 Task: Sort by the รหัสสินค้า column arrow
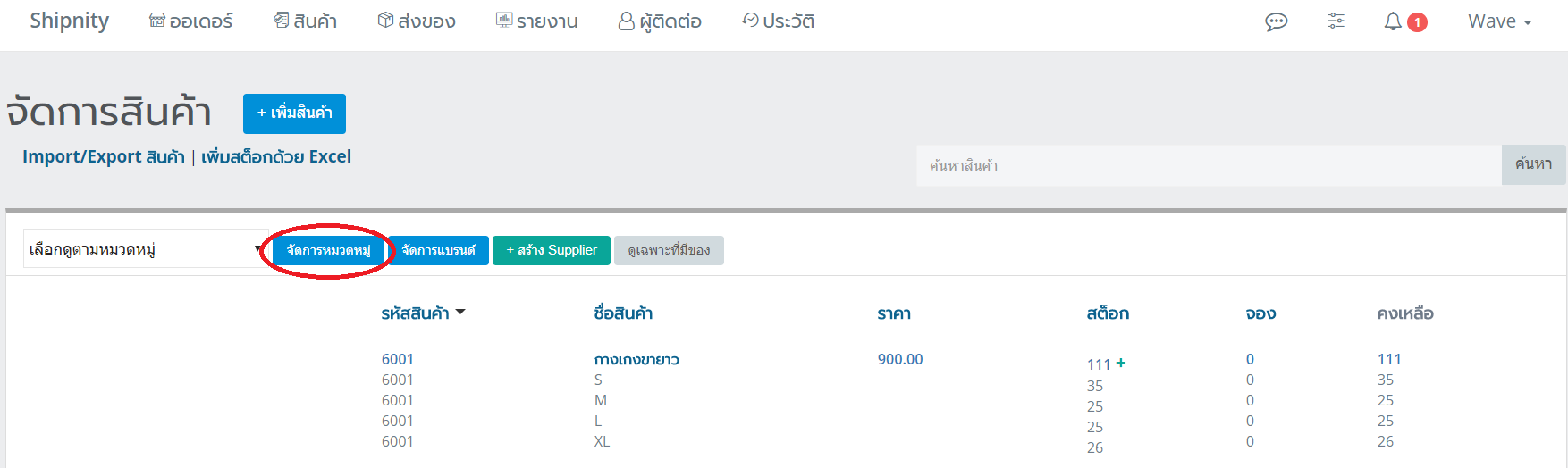coord(460,313)
